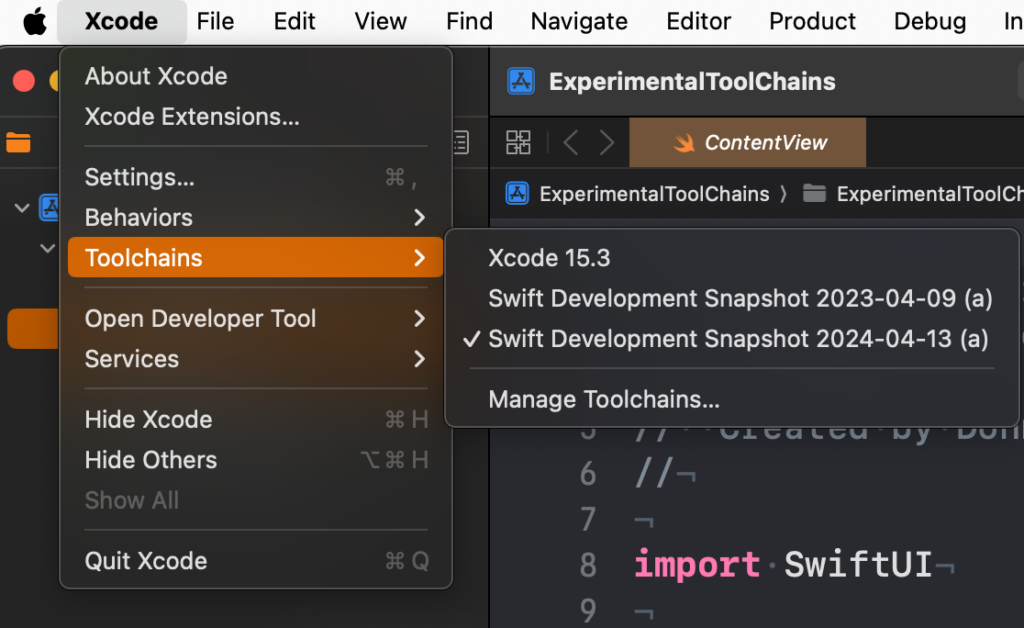Expand Open Developer Tool submenu
Image resolution: width=1024 pixels, height=628 pixels.
[x=255, y=319]
